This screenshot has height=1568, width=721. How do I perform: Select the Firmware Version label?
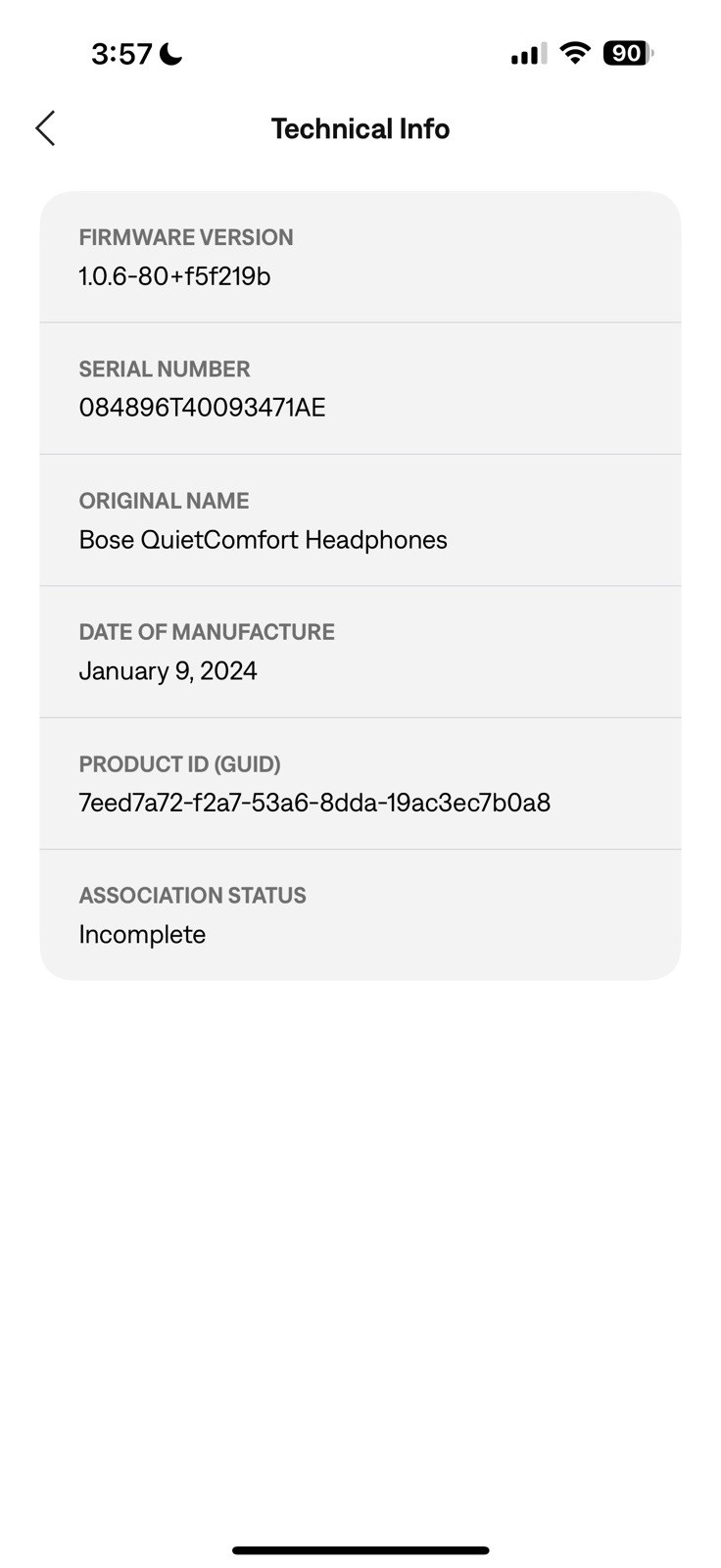tap(186, 237)
